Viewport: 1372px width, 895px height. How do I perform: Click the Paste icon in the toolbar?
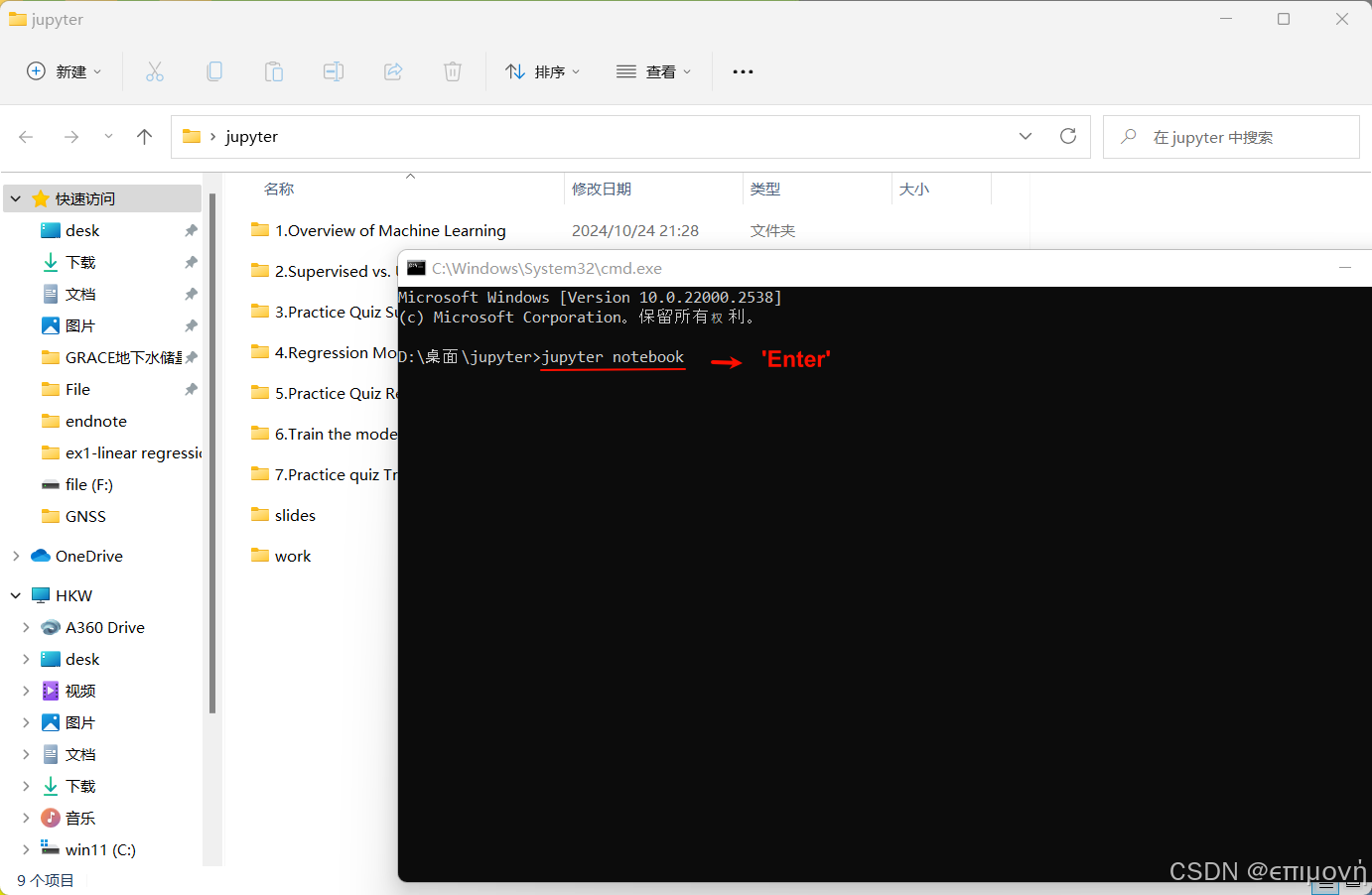pos(274,70)
